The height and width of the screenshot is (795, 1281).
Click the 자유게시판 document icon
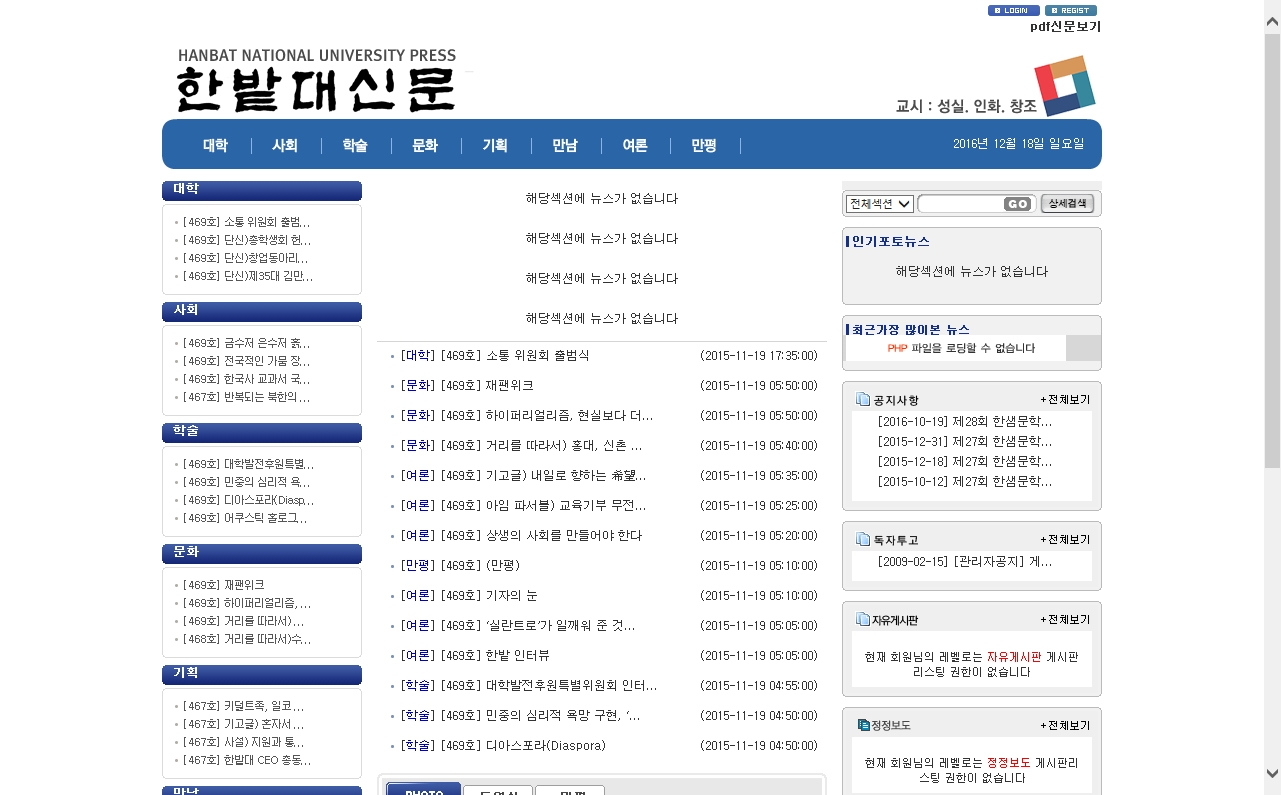(863, 619)
